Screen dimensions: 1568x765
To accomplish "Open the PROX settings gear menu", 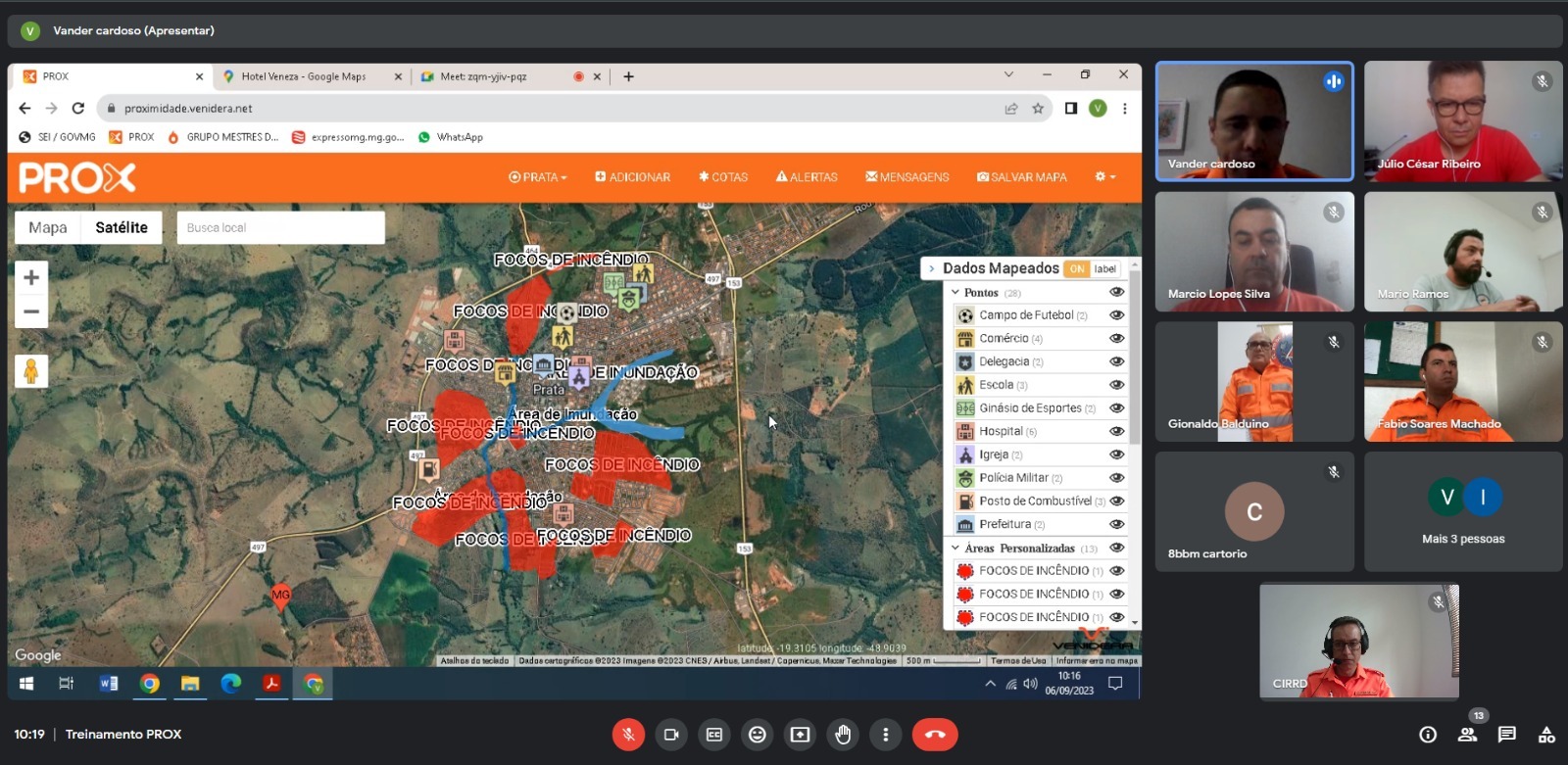I will click(x=1104, y=177).
